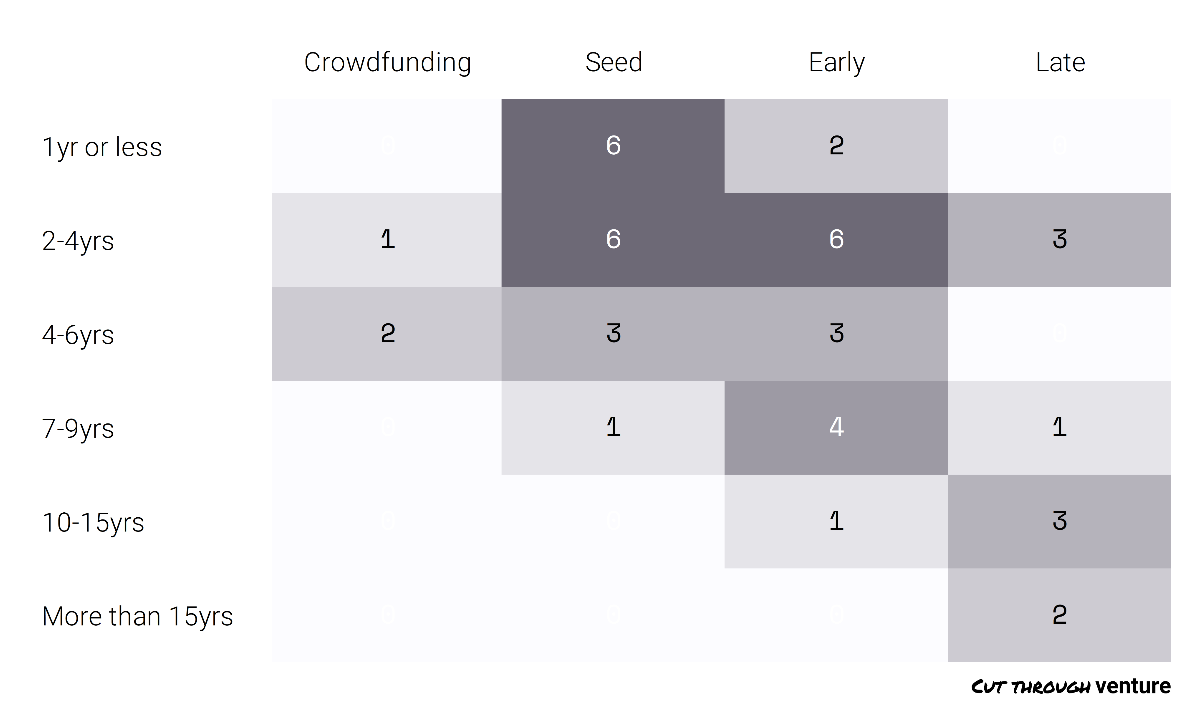Select the Seed column header
The height and width of the screenshot is (722, 1200).
tap(613, 62)
